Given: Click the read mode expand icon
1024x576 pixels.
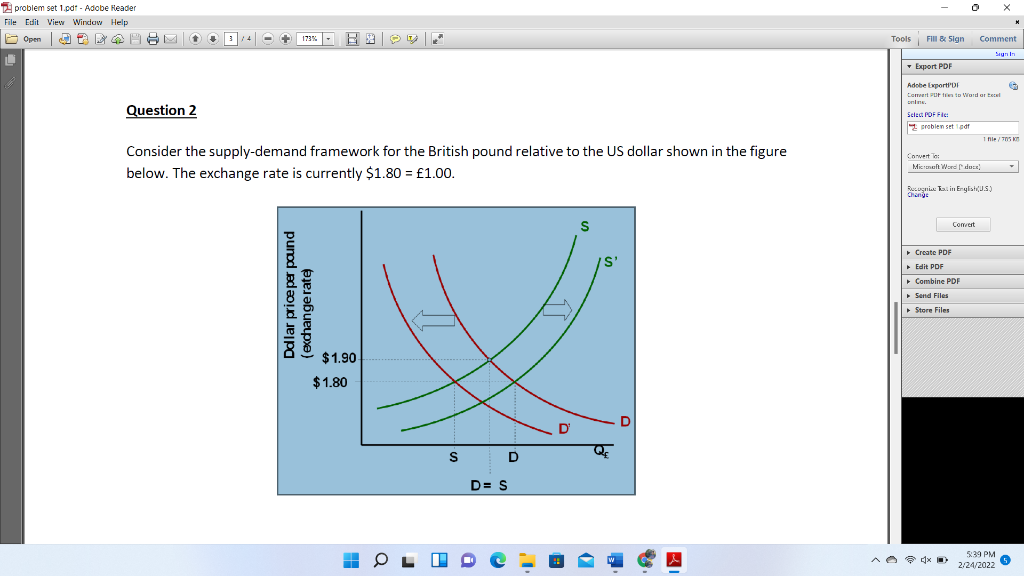Looking at the screenshot, I should pos(438,39).
